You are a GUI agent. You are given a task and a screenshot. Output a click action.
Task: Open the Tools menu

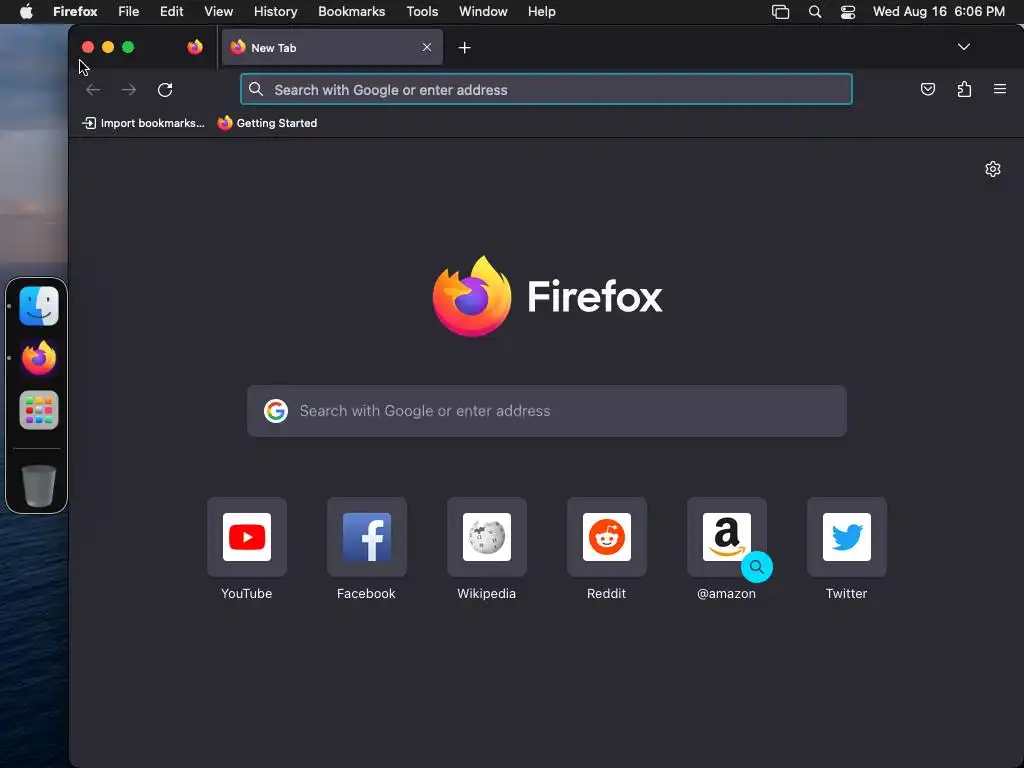[422, 12]
